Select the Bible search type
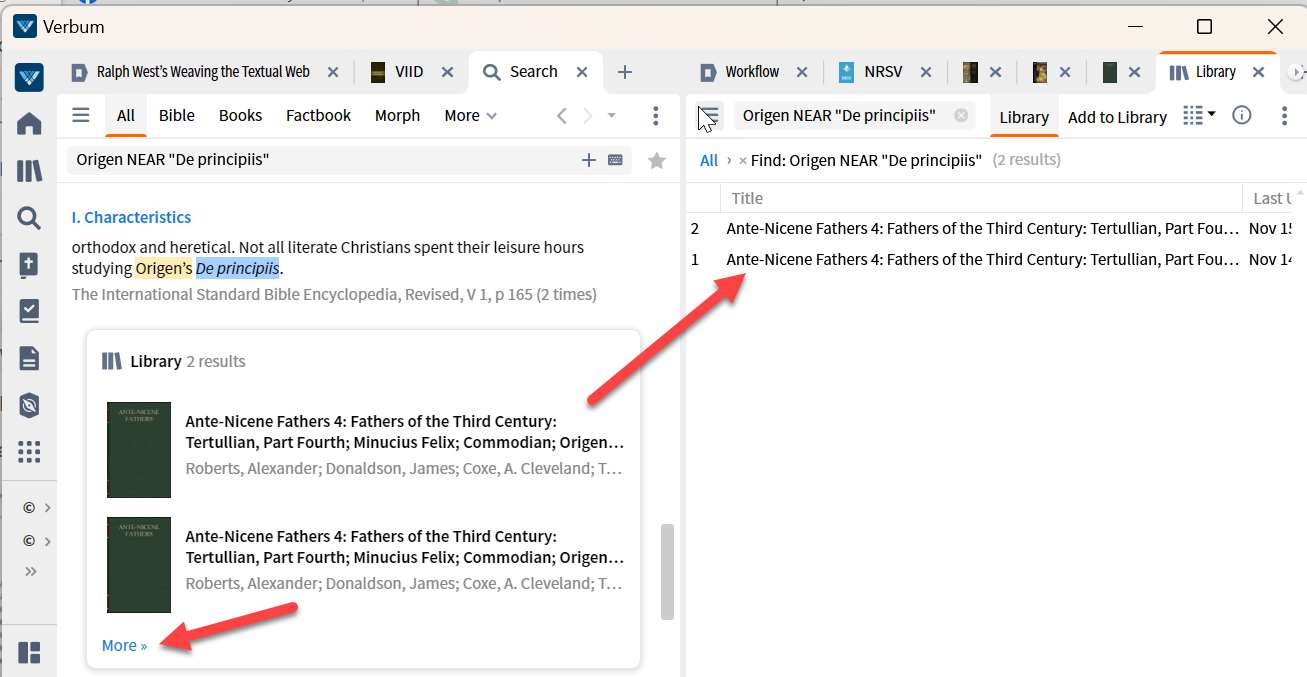The image size is (1307, 677). [x=177, y=116]
